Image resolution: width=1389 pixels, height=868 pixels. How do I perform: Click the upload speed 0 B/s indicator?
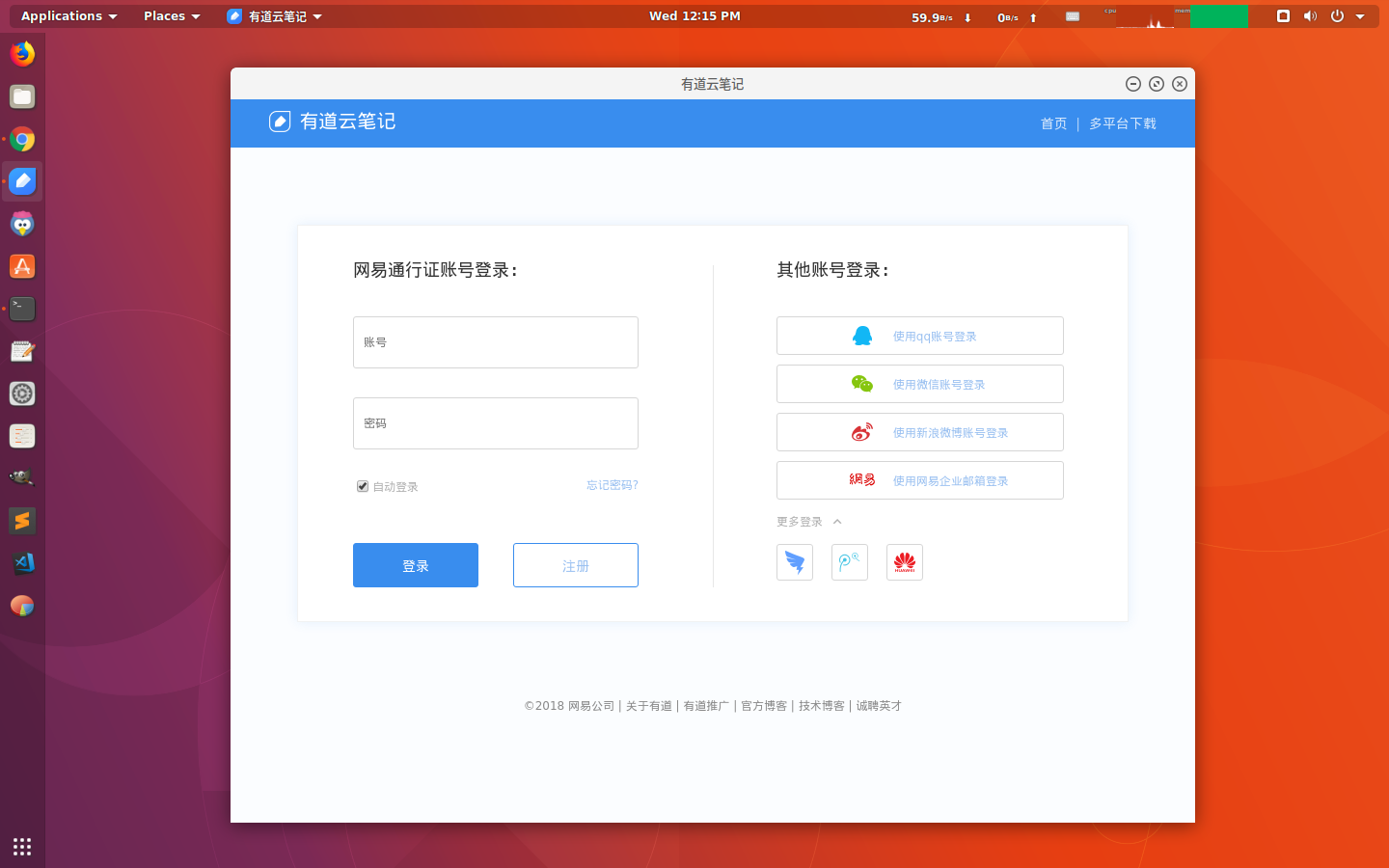[x=1018, y=17]
